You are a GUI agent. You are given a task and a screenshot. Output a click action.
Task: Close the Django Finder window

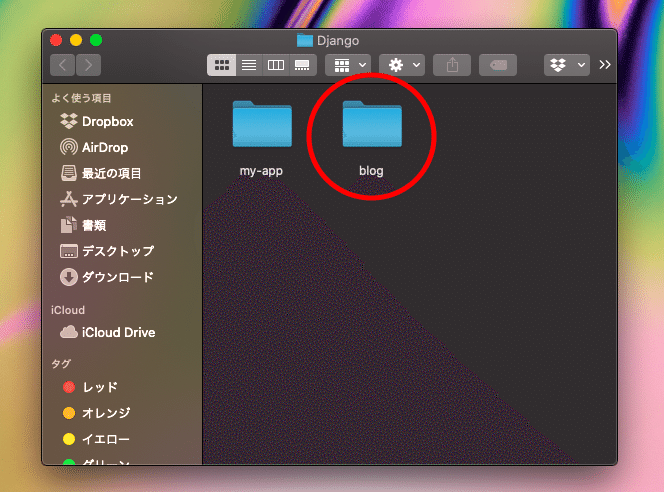[56, 40]
